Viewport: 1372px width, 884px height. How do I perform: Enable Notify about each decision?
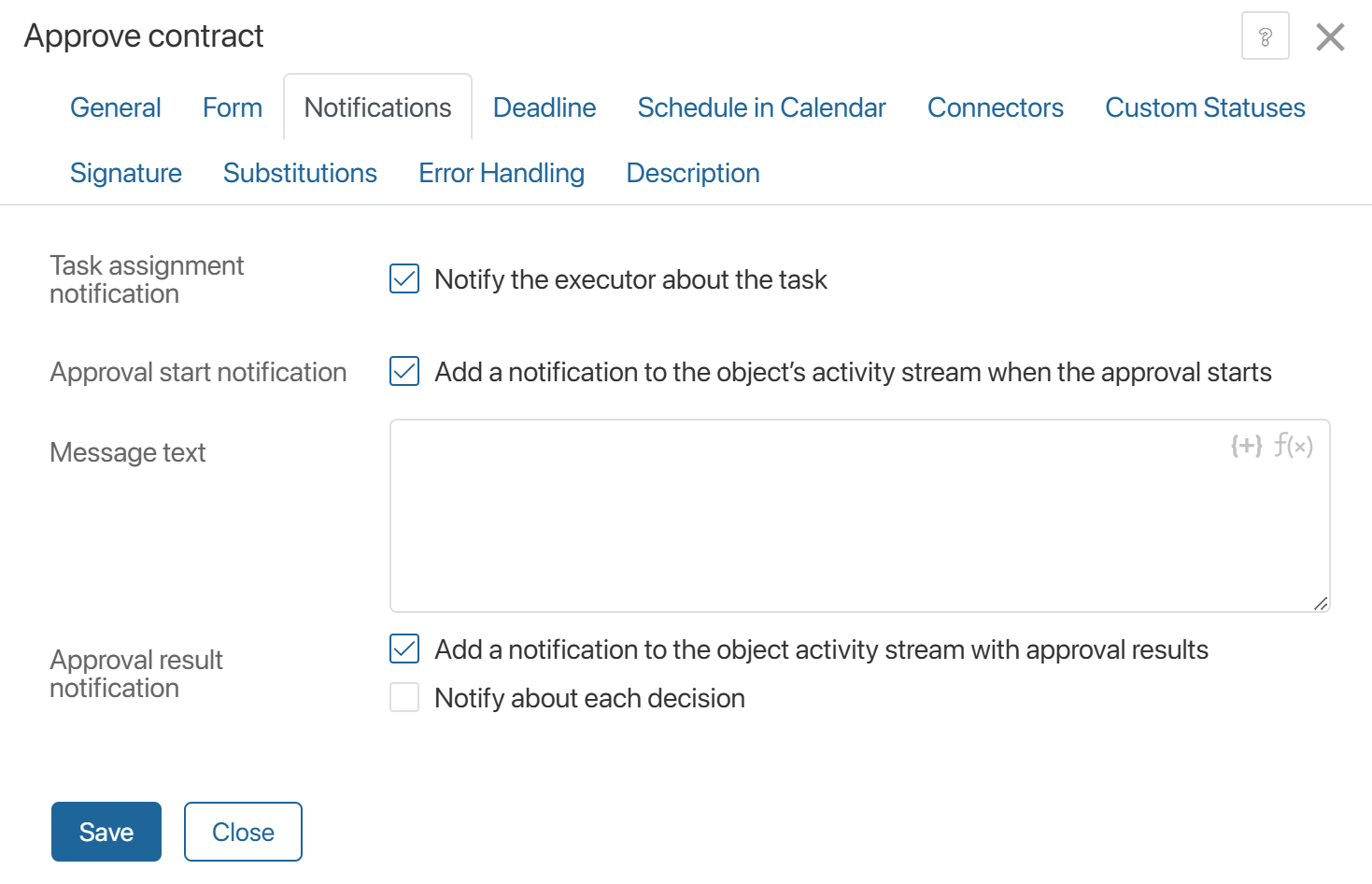tap(404, 697)
